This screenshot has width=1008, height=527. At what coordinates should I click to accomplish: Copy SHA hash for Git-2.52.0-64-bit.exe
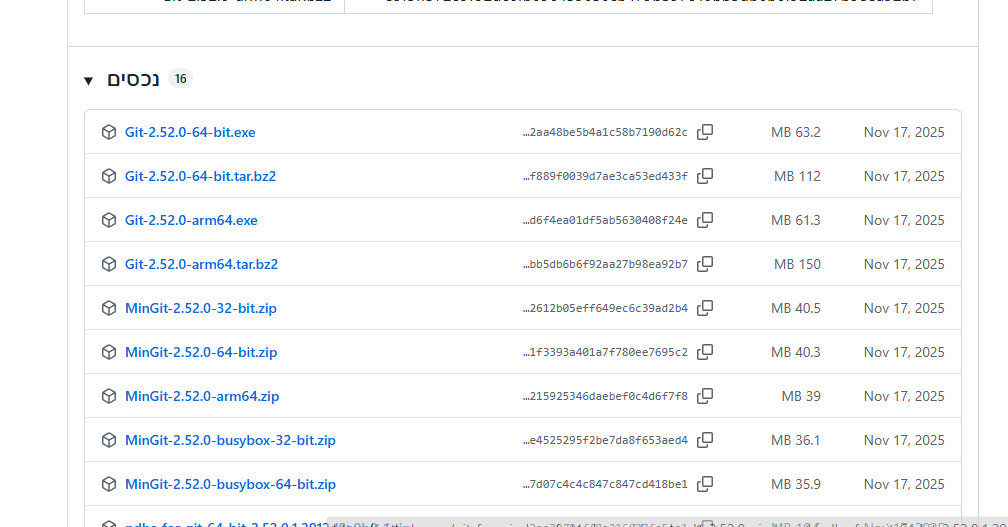click(x=705, y=132)
